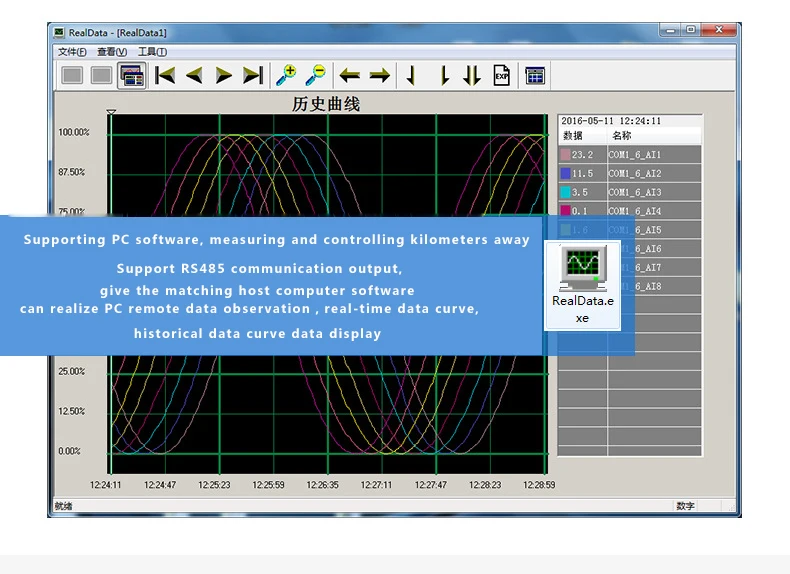Viewport: 790px width, 574px height.
Task: Pan left with the yellow left arrow
Action: (349, 76)
